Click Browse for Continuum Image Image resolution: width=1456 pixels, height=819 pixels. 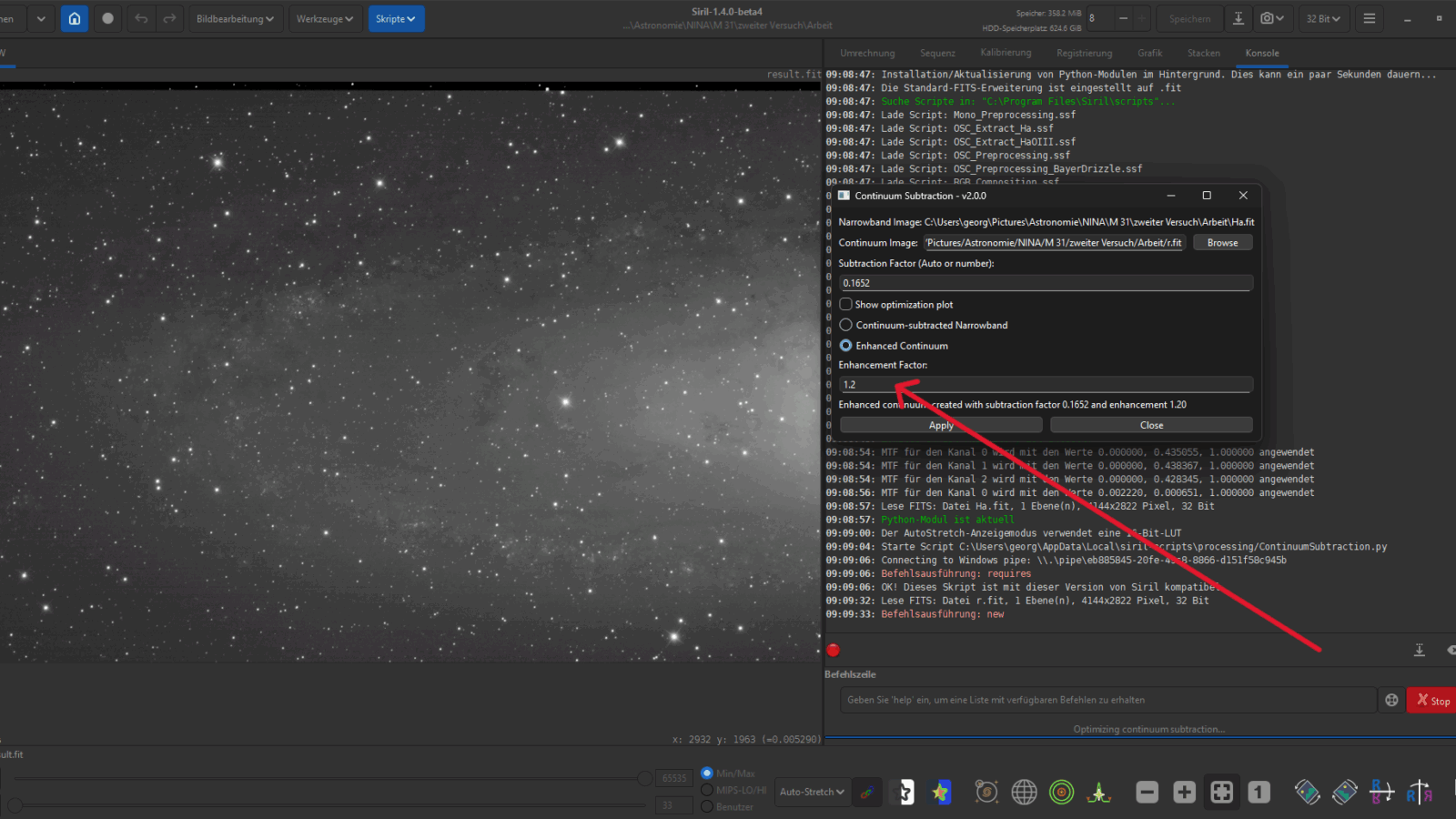point(1222,243)
